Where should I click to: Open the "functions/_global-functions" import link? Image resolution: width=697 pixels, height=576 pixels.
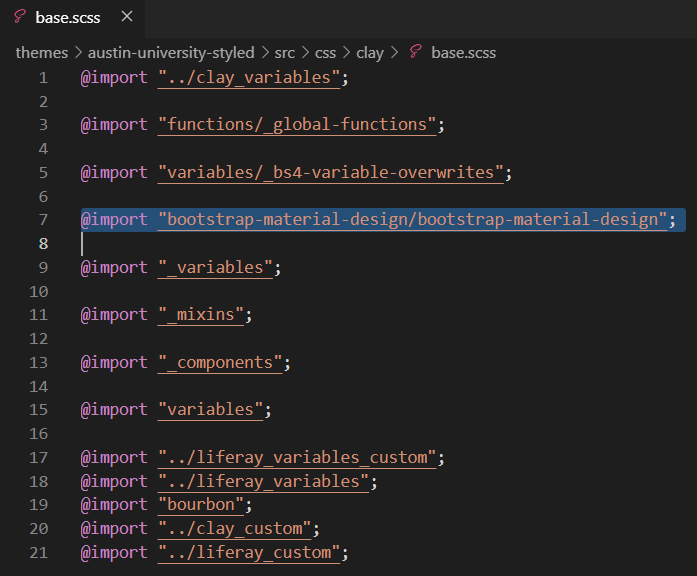click(x=297, y=125)
